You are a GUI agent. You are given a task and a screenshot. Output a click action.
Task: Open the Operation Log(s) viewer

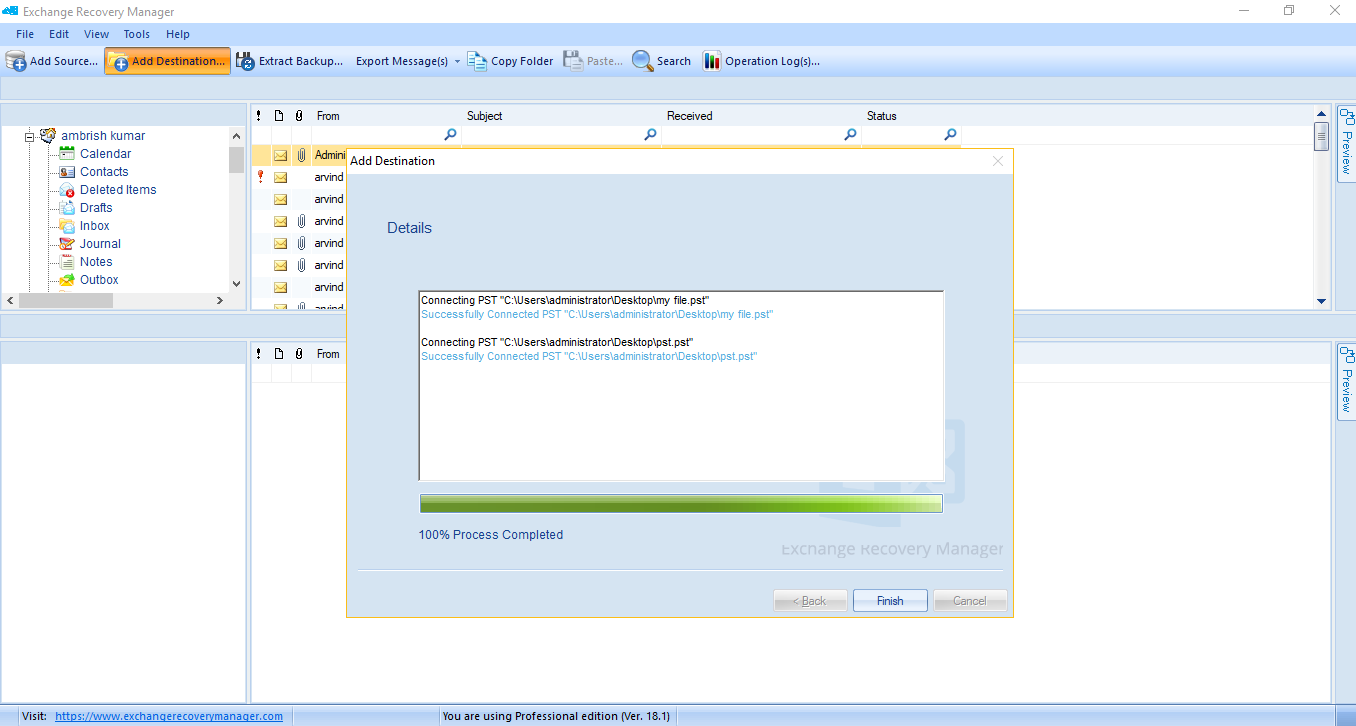tap(761, 61)
